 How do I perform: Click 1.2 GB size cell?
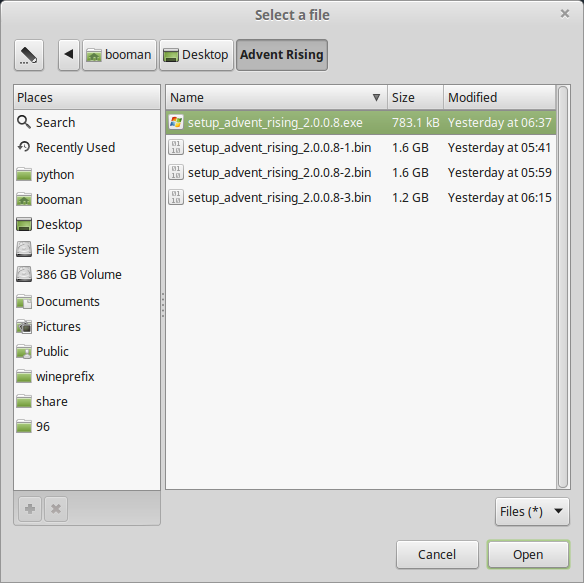(x=410, y=197)
